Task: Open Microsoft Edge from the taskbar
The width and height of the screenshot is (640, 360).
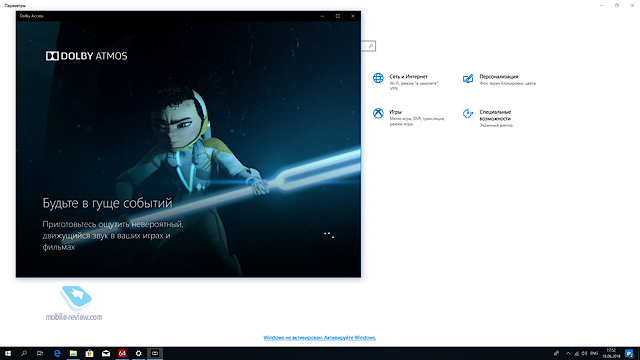Action: coord(57,353)
